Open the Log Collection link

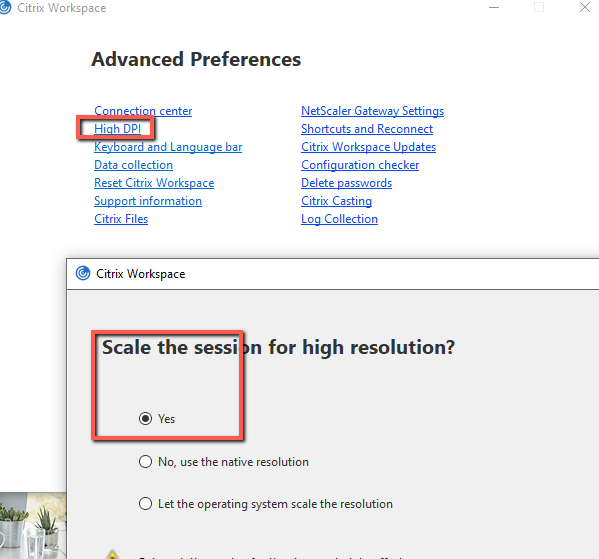pos(339,219)
